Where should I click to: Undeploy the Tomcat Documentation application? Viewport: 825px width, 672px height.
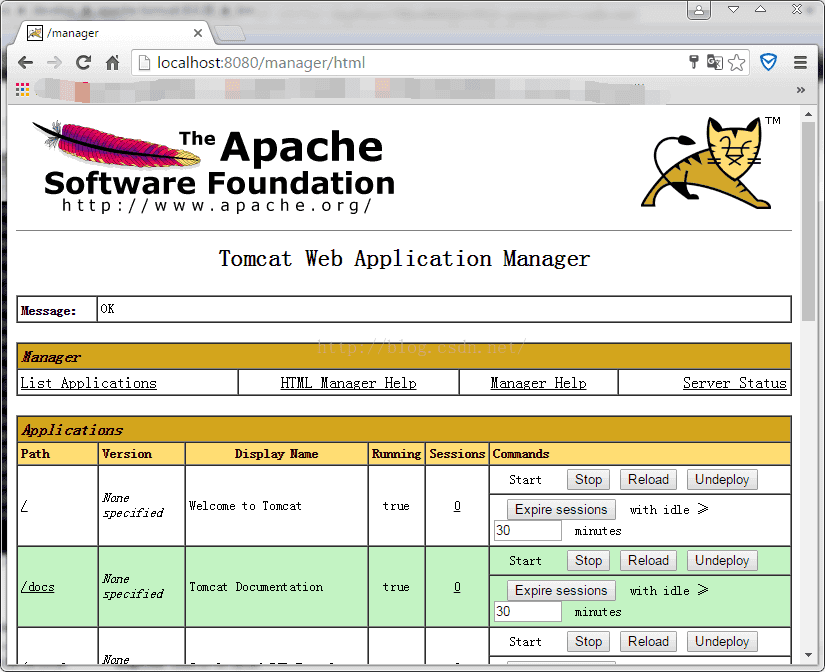[x=722, y=560]
